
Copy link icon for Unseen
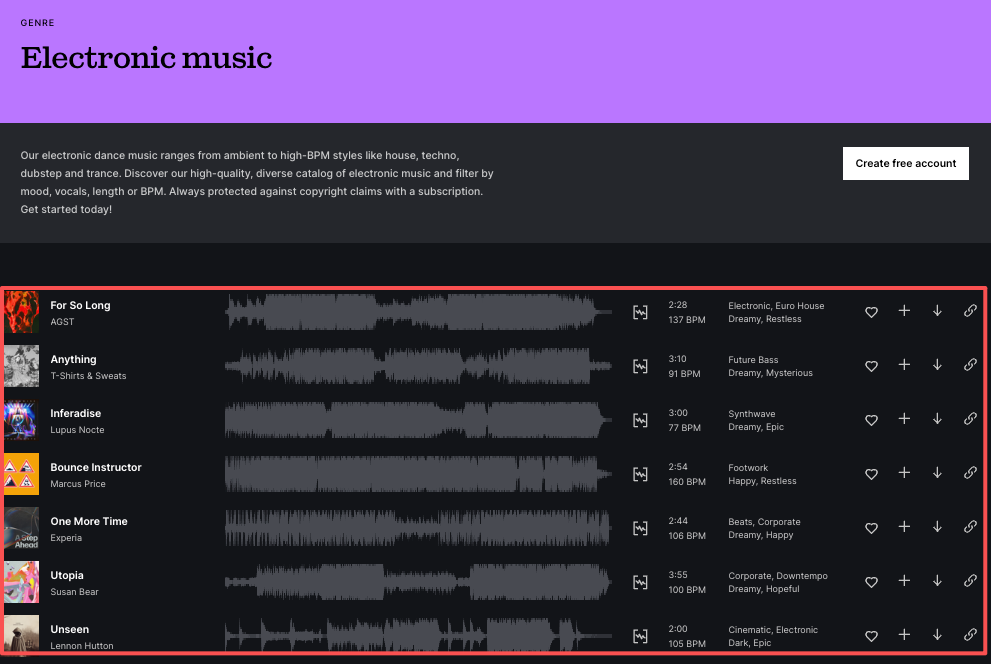tap(970, 635)
